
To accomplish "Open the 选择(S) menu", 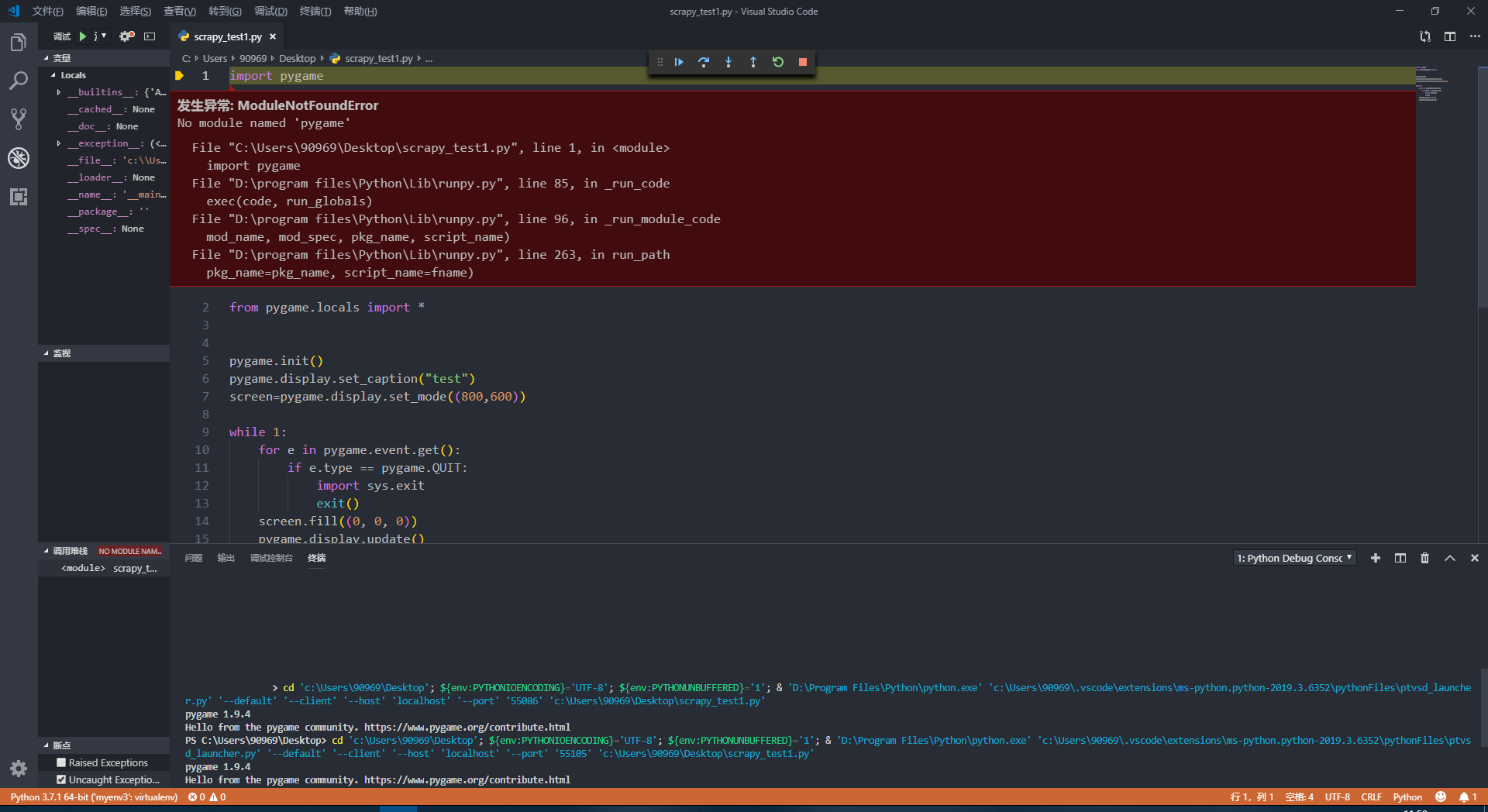I will coord(136,11).
